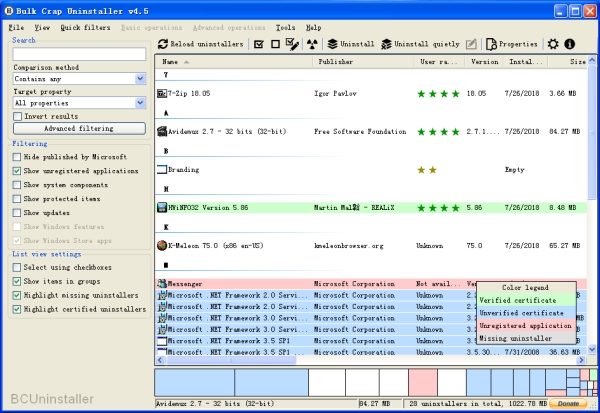Enable Hide published by Microsoft

16,157
